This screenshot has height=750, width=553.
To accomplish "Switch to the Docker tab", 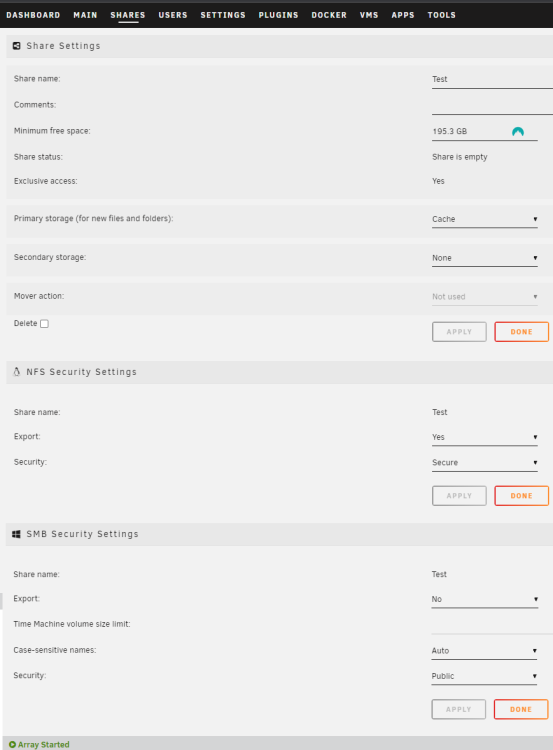I will click(329, 15).
